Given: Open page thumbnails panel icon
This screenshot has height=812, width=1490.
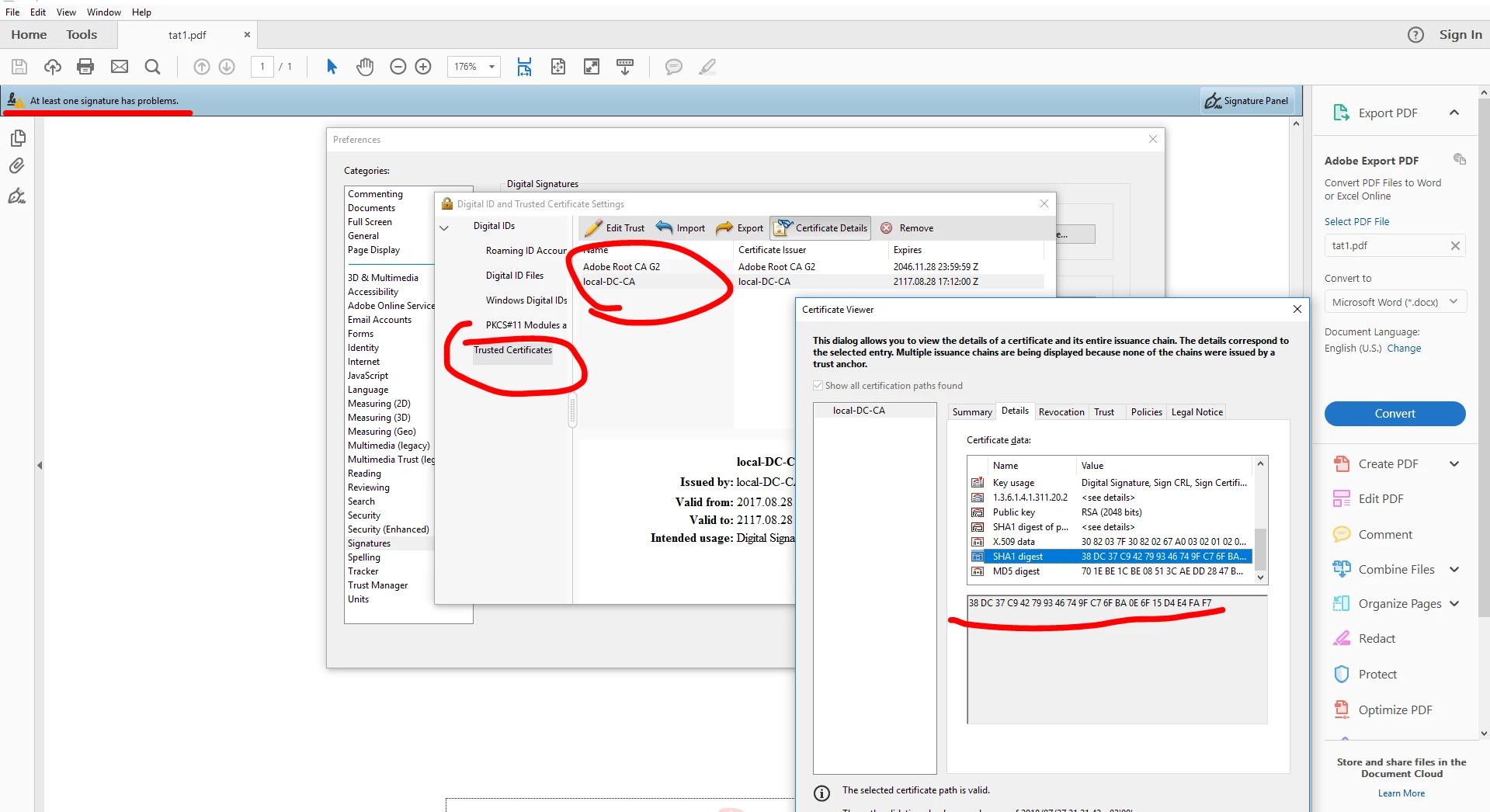Looking at the screenshot, I should [18, 138].
